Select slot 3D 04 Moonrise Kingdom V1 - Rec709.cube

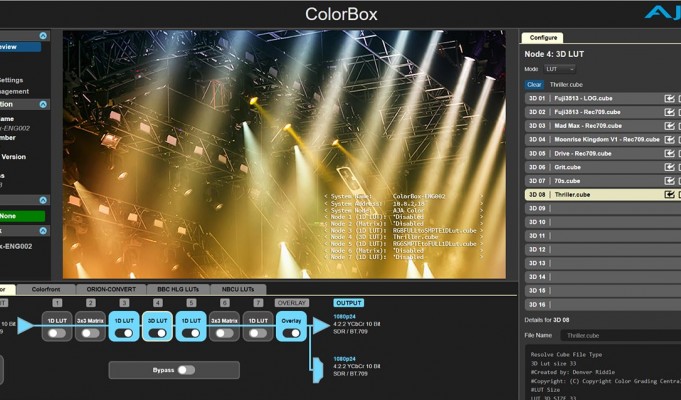pos(603,140)
